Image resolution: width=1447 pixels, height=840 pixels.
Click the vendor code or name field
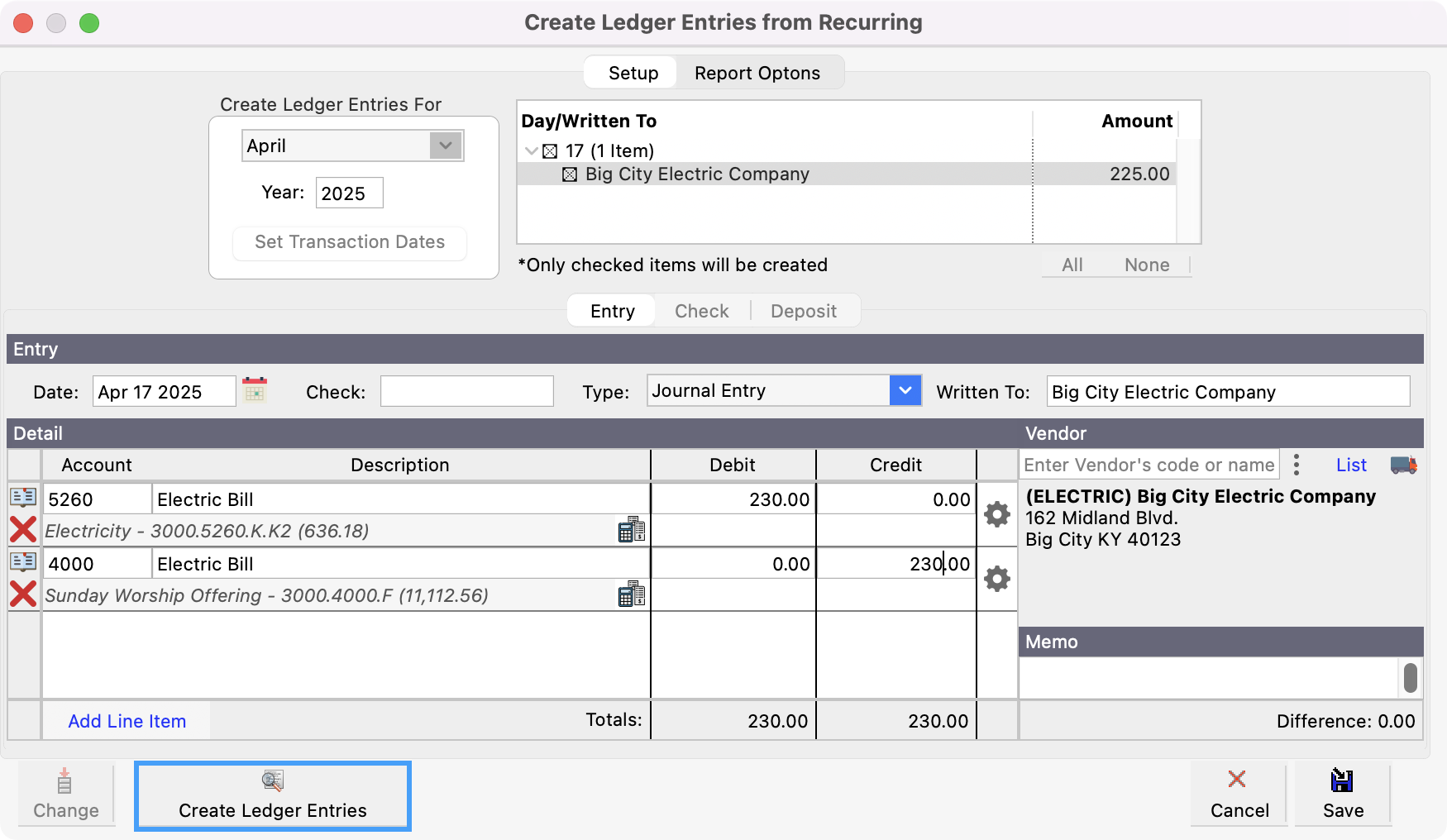(1149, 465)
